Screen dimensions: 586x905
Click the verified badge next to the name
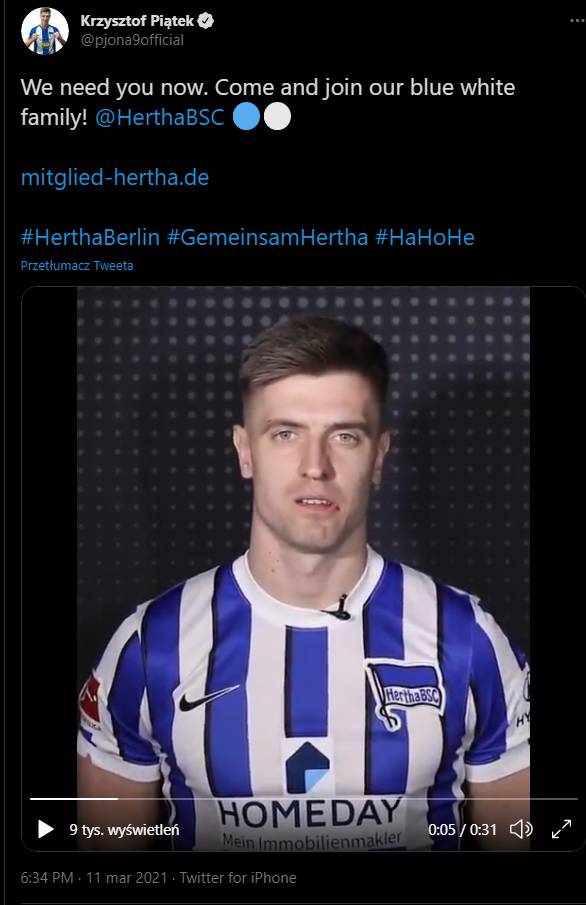coord(206,21)
